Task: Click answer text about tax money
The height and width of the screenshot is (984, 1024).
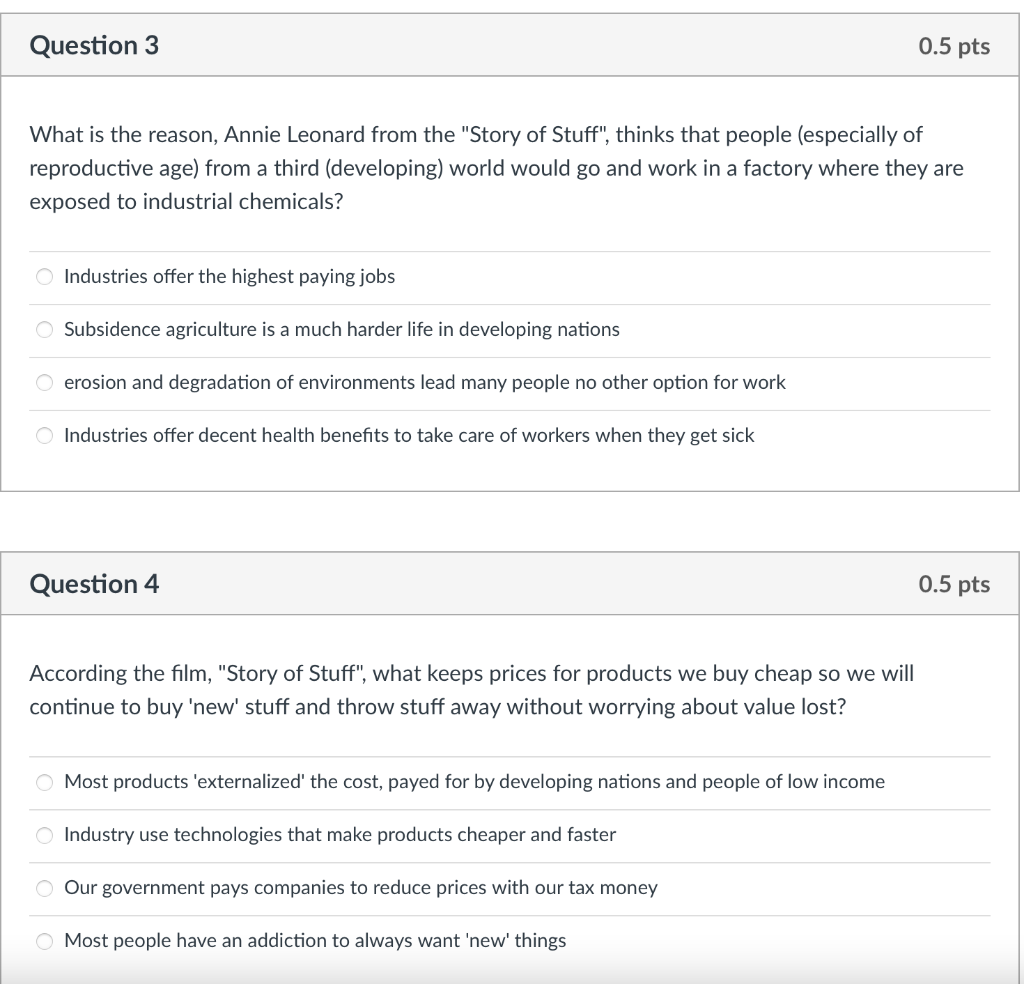Action: (x=360, y=887)
